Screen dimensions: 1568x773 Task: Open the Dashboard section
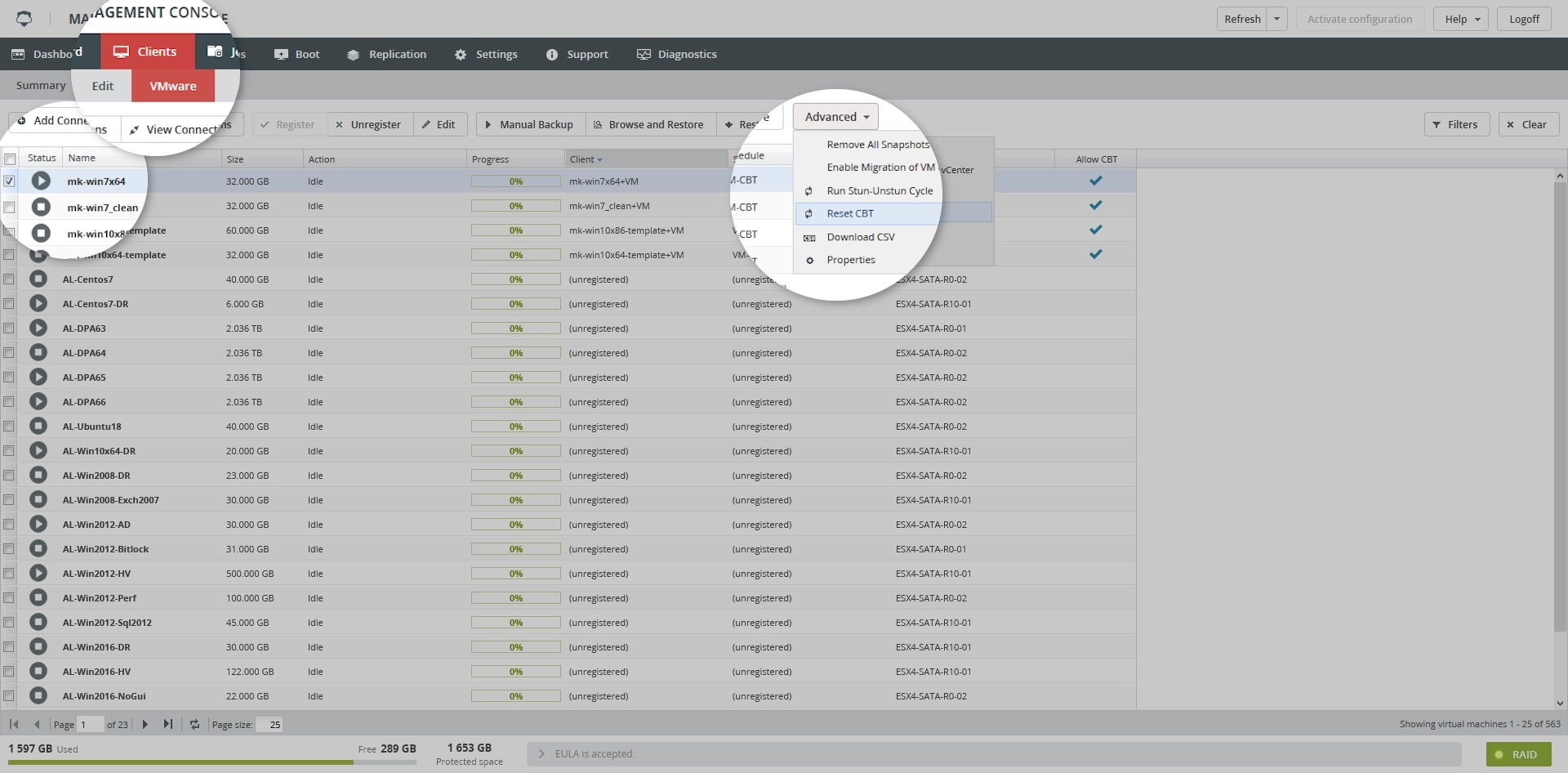[x=47, y=54]
